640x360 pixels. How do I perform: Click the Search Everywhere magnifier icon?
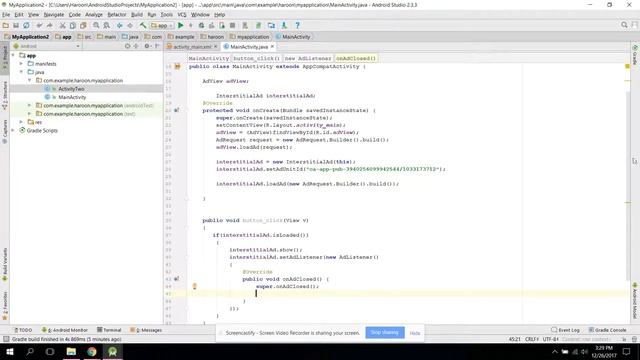(x=624, y=25)
